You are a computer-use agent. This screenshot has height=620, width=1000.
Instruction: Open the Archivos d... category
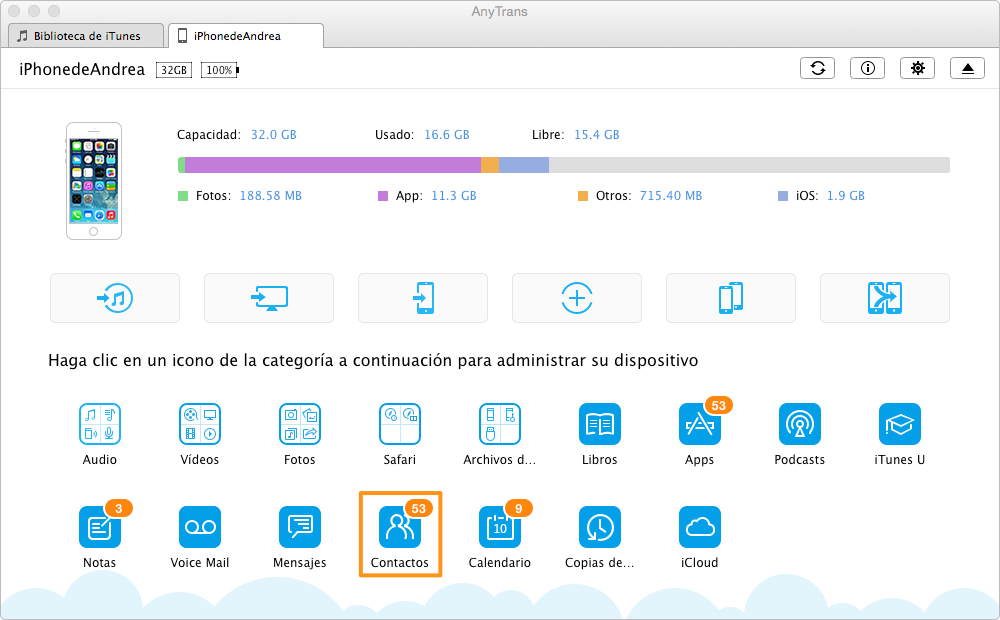tap(500, 424)
